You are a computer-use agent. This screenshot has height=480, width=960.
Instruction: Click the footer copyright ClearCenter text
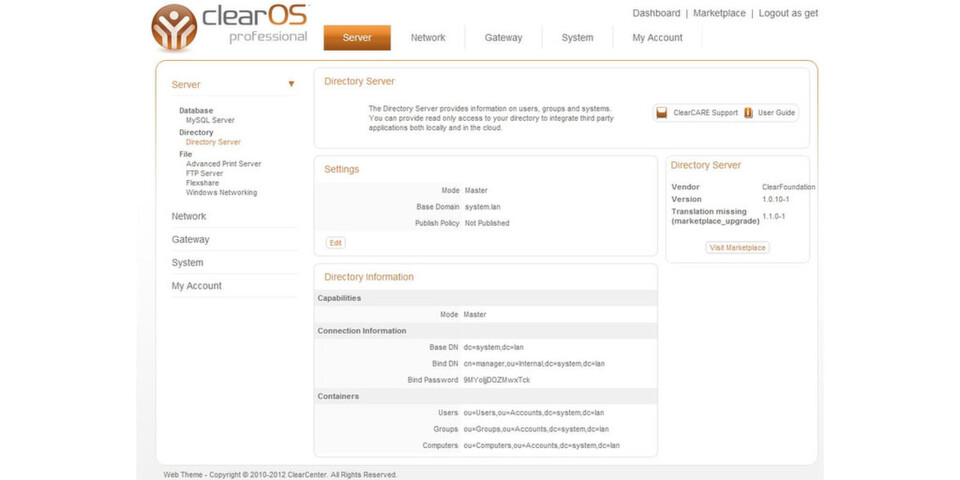280,474
